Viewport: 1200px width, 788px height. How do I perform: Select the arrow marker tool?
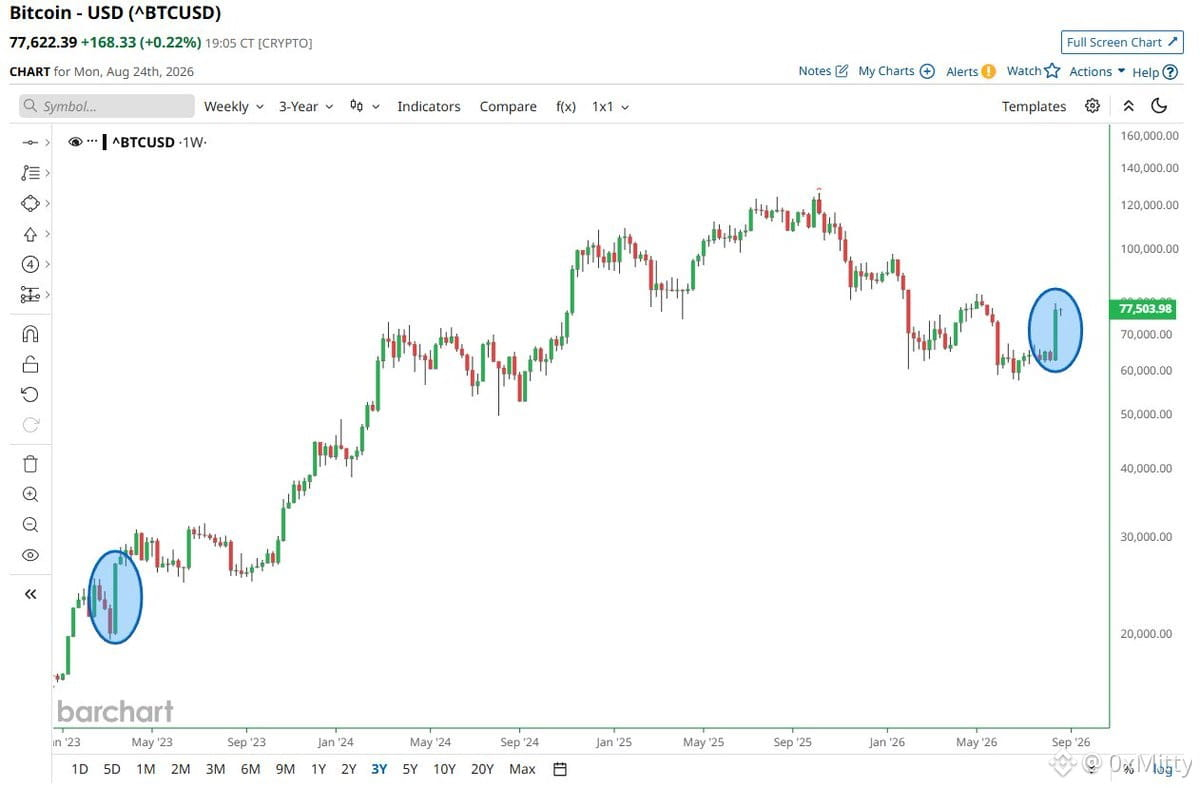click(x=30, y=234)
